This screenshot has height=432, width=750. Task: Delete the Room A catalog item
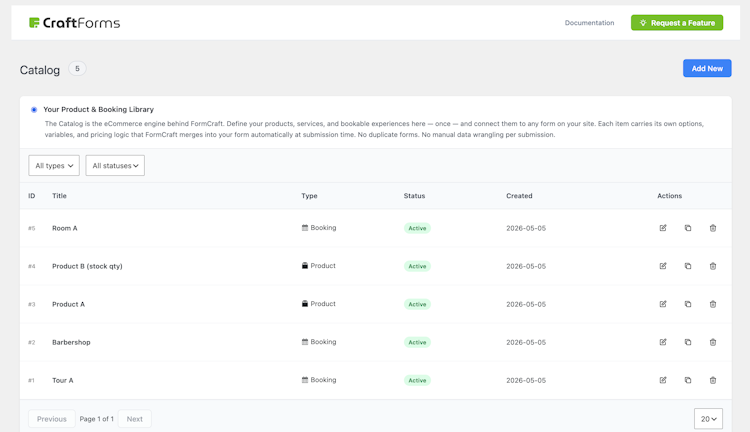point(713,228)
